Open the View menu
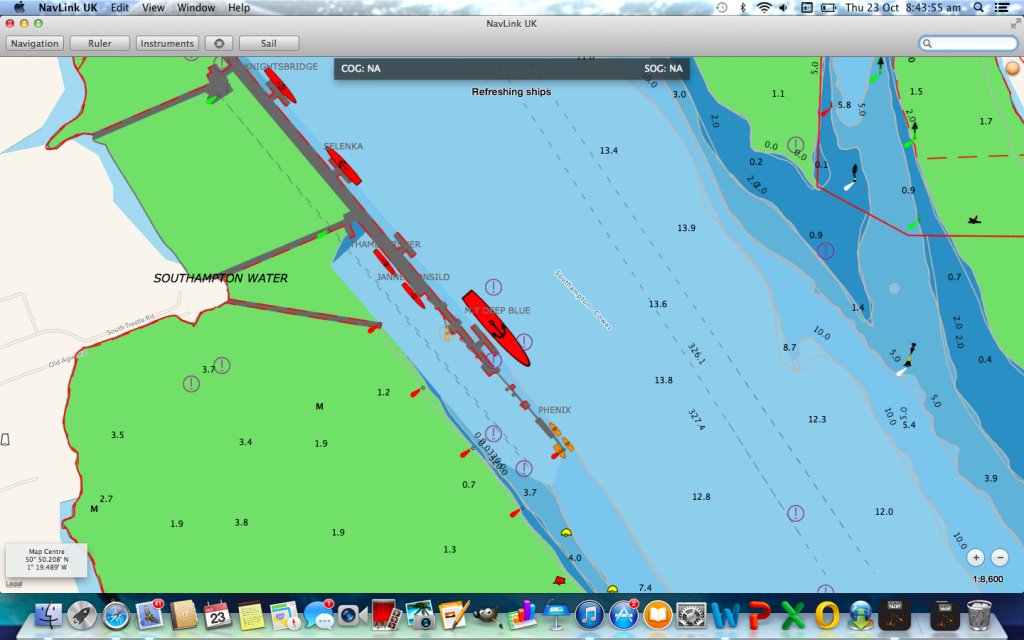The image size is (1024, 640). tap(152, 8)
